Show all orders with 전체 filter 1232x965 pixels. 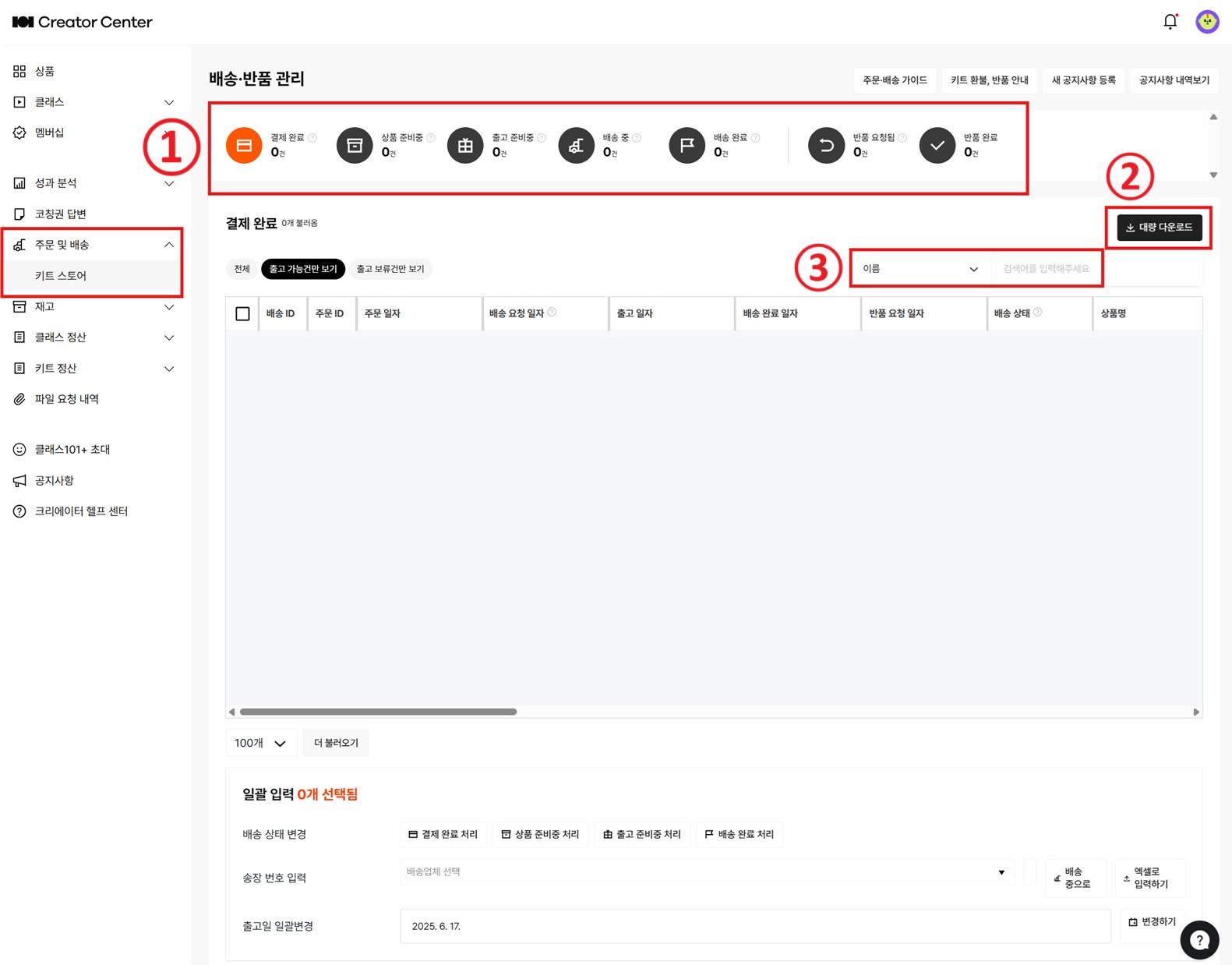coord(242,269)
